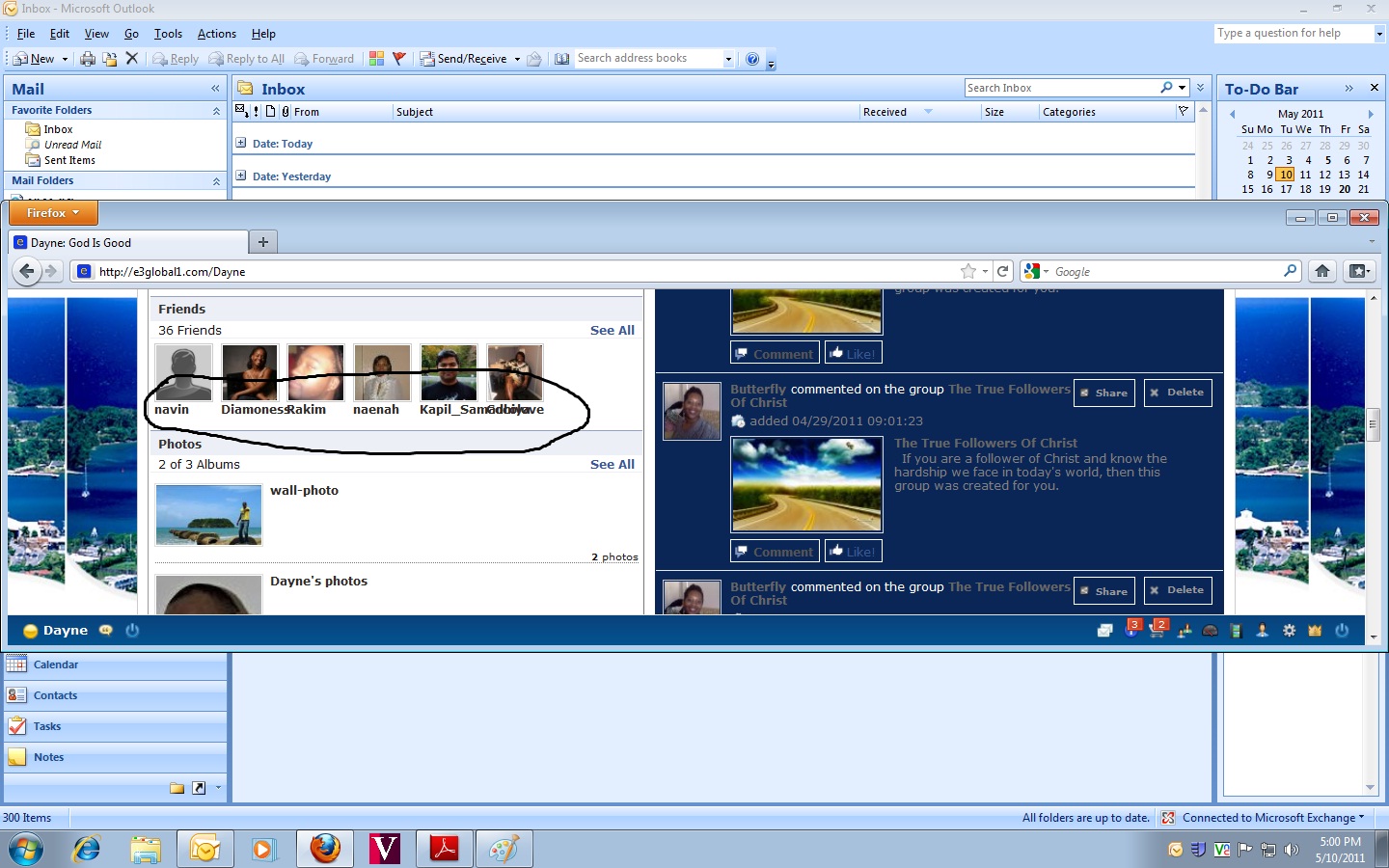1389x868 pixels.
Task: Open the Address Book icon
Action: click(x=561, y=59)
